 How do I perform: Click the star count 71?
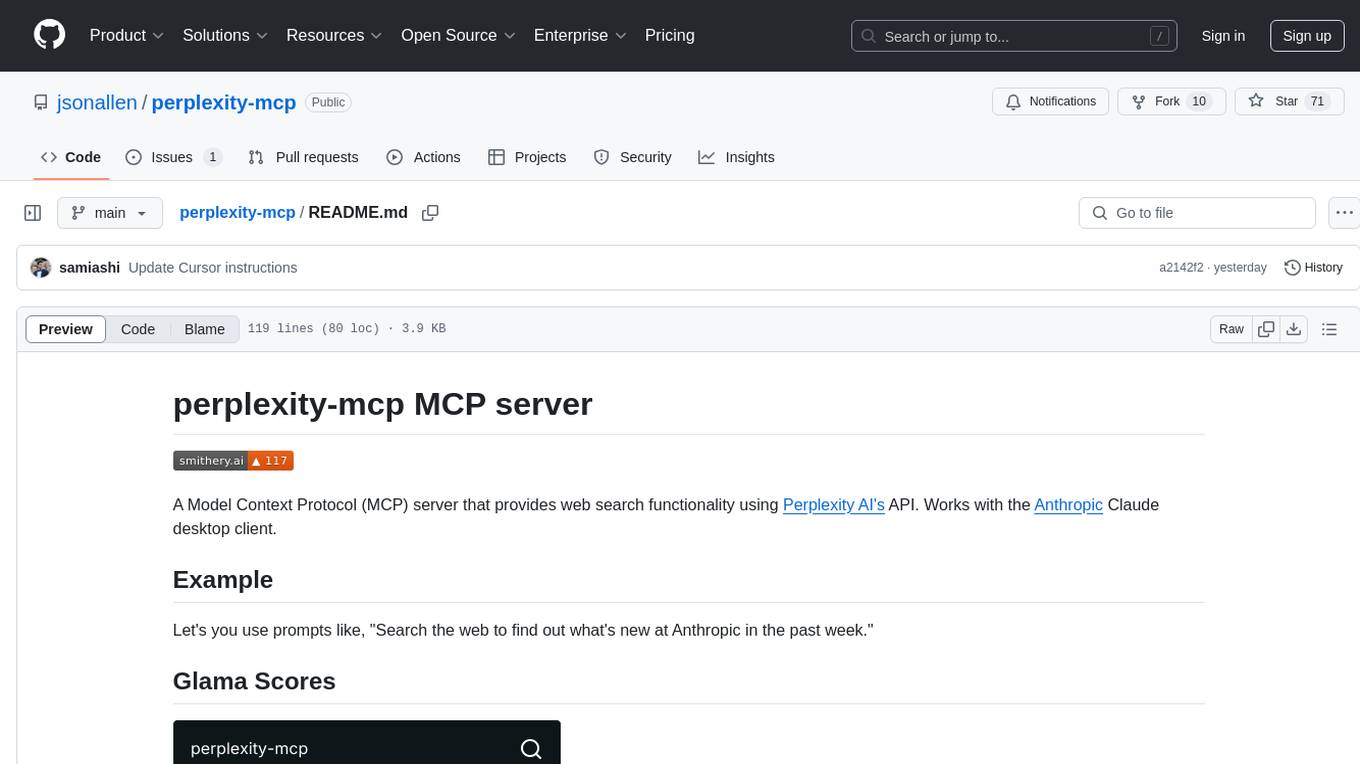(1317, 101)
